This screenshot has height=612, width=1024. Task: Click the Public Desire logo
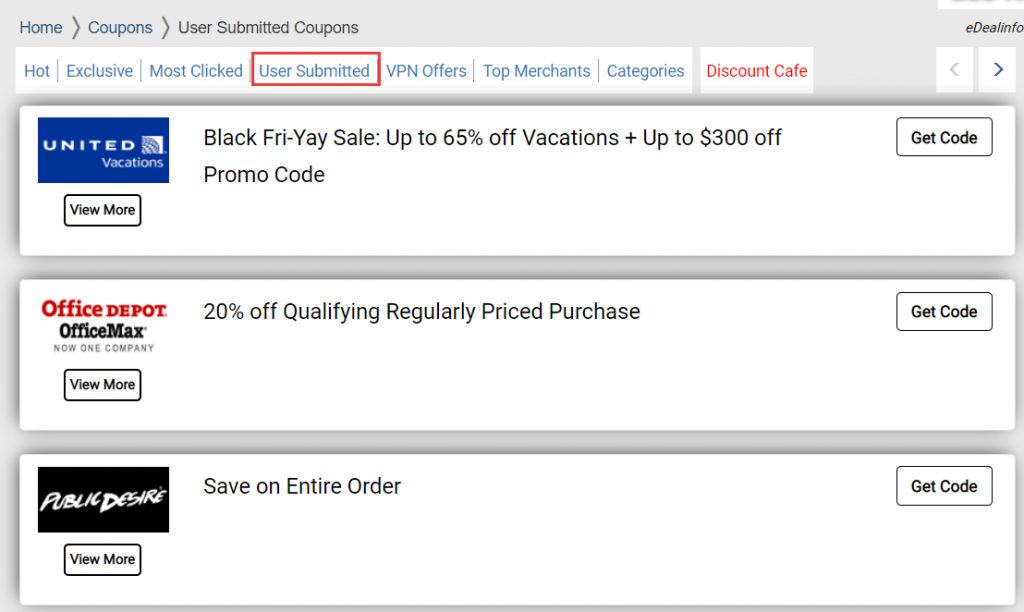pos(103,500)
